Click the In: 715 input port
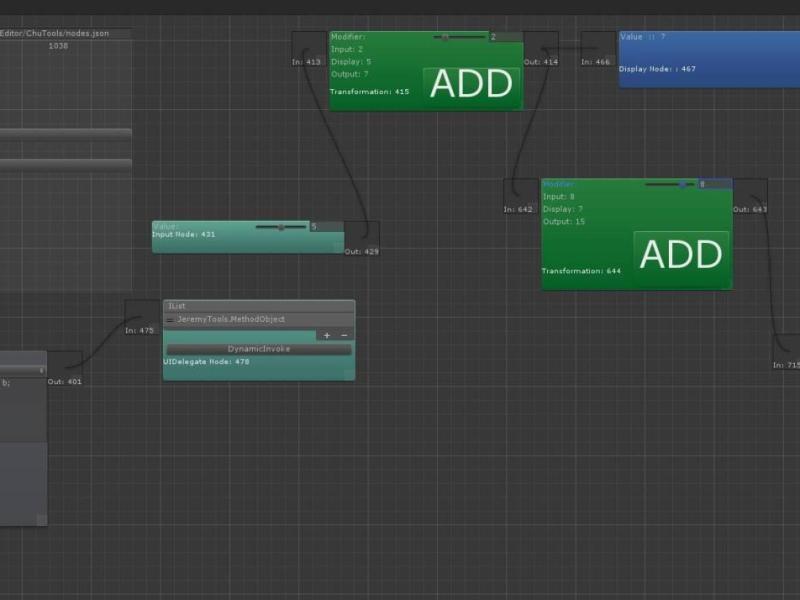This screenshot has width=800, height=600. pyautogui.click(x=786, y=365)
